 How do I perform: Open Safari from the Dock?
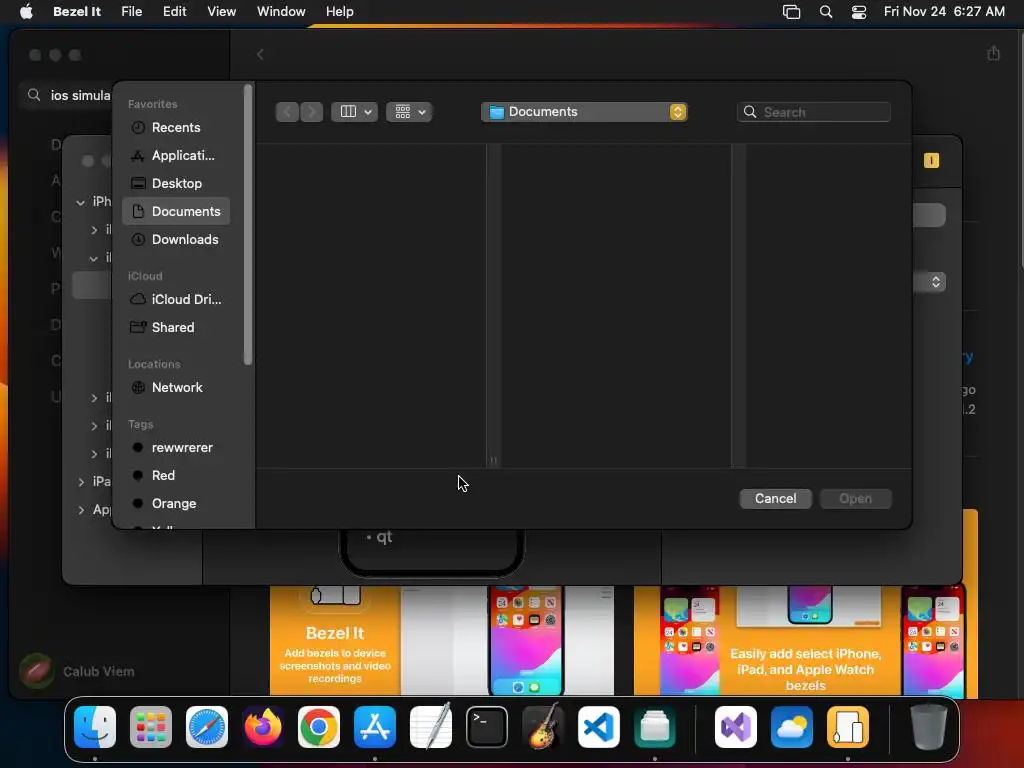point(207,727)
